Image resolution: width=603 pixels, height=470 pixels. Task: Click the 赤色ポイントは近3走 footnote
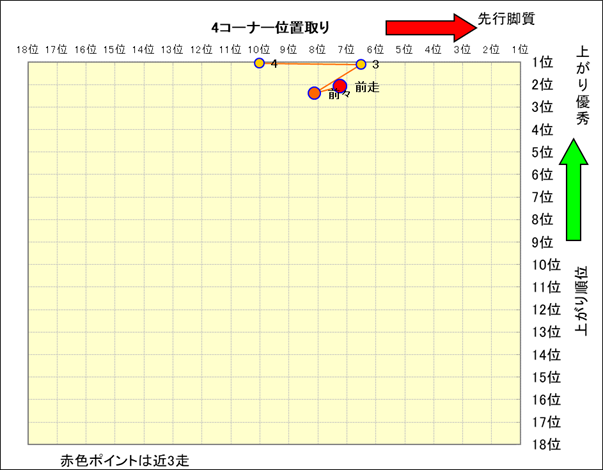124,460
